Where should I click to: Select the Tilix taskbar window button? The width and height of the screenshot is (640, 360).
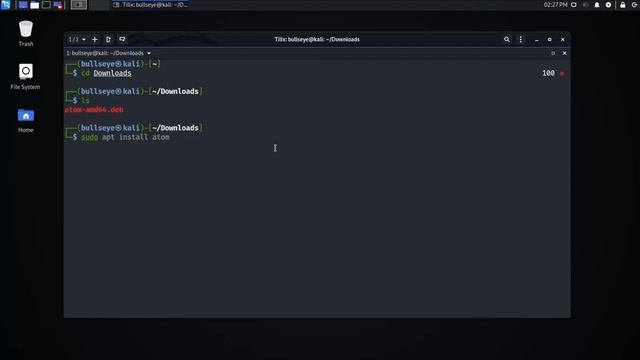(151, 5)
